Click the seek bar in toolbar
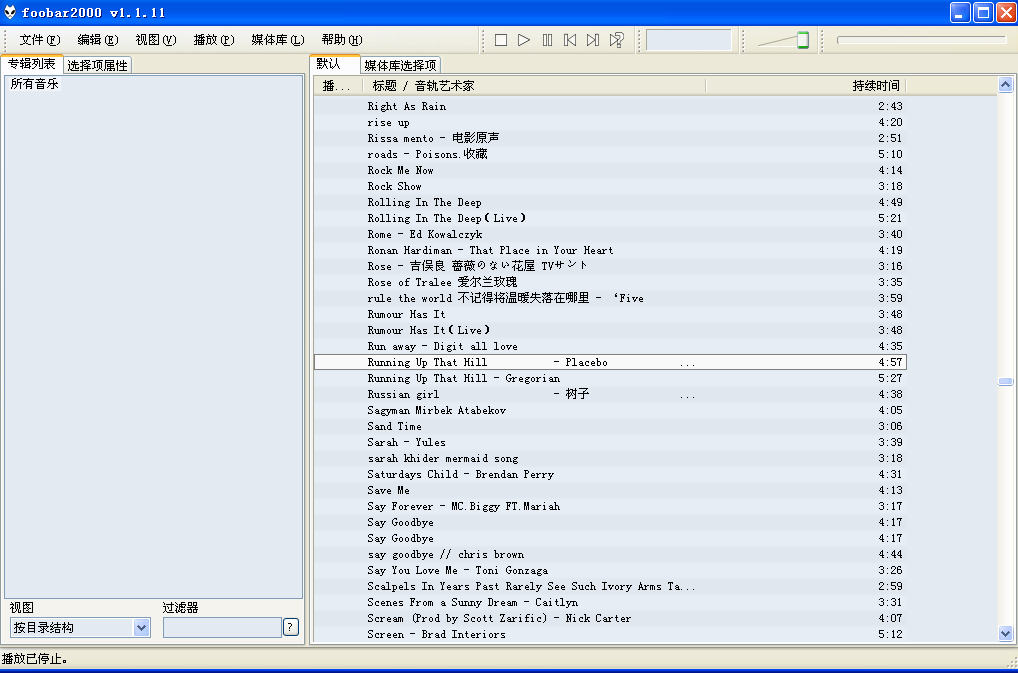Image resolution: width=1018 pixels, height=673 pixels. tap(922, 40)
